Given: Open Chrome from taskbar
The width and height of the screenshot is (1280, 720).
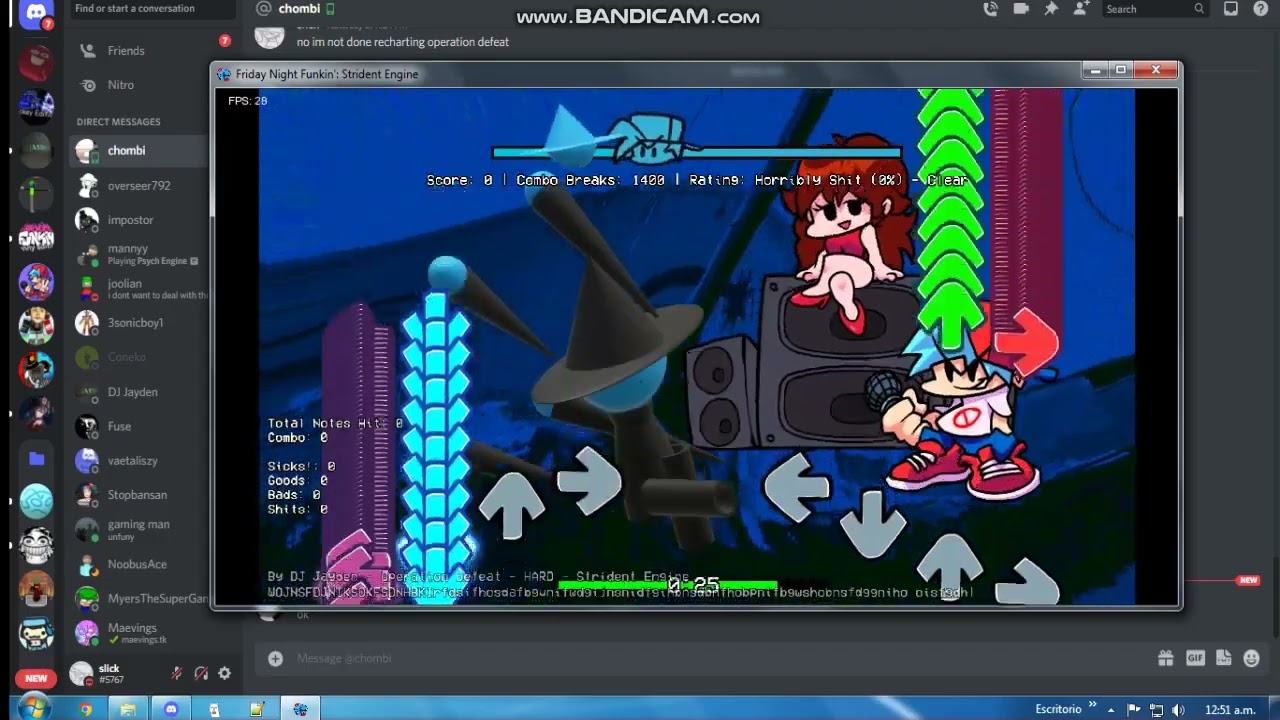Looking at the screenshot, I should (86, 709).
